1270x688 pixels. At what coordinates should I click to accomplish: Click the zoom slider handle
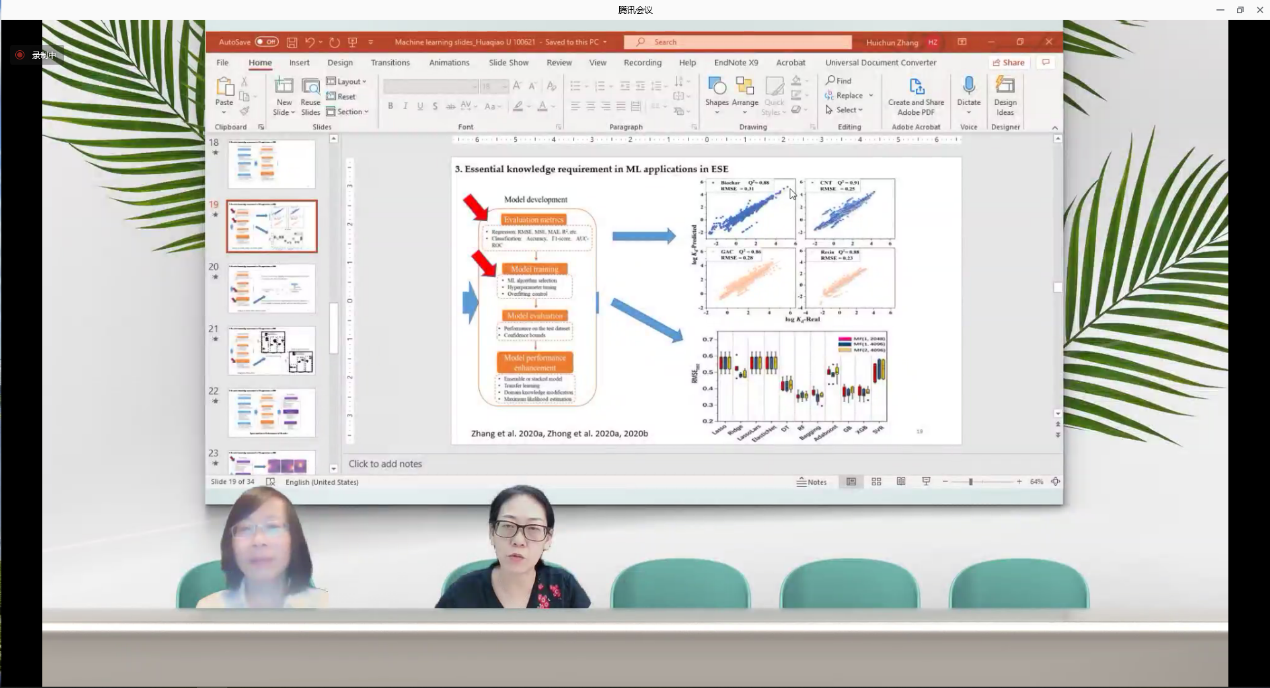[970, 482]
